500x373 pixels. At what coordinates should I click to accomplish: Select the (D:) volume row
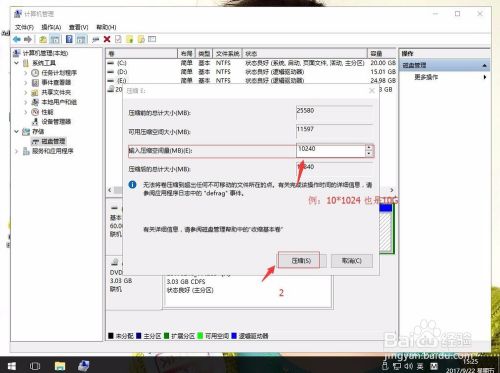[x=252, y=72]
